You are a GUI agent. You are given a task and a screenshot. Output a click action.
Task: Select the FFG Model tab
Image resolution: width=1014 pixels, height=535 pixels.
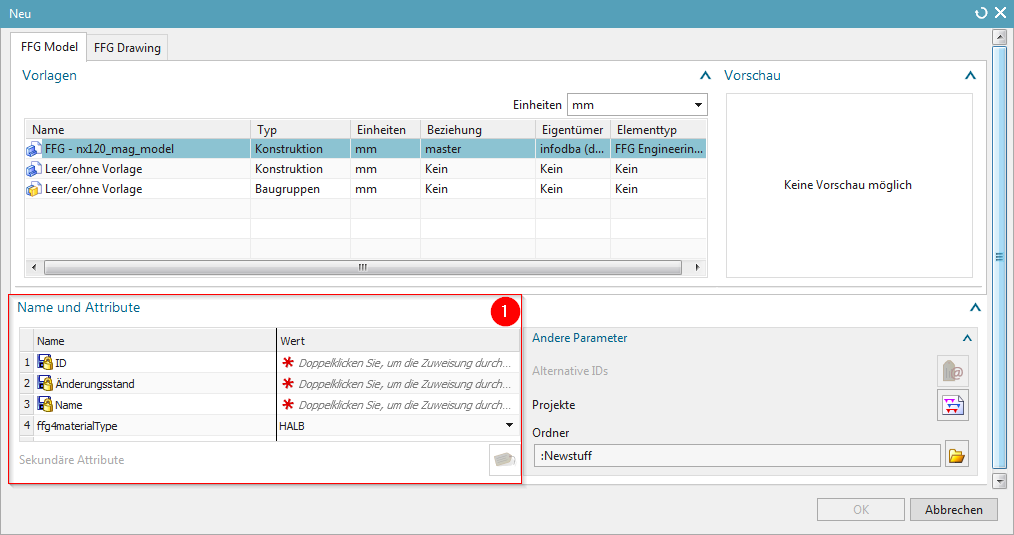tap(49, 47)
